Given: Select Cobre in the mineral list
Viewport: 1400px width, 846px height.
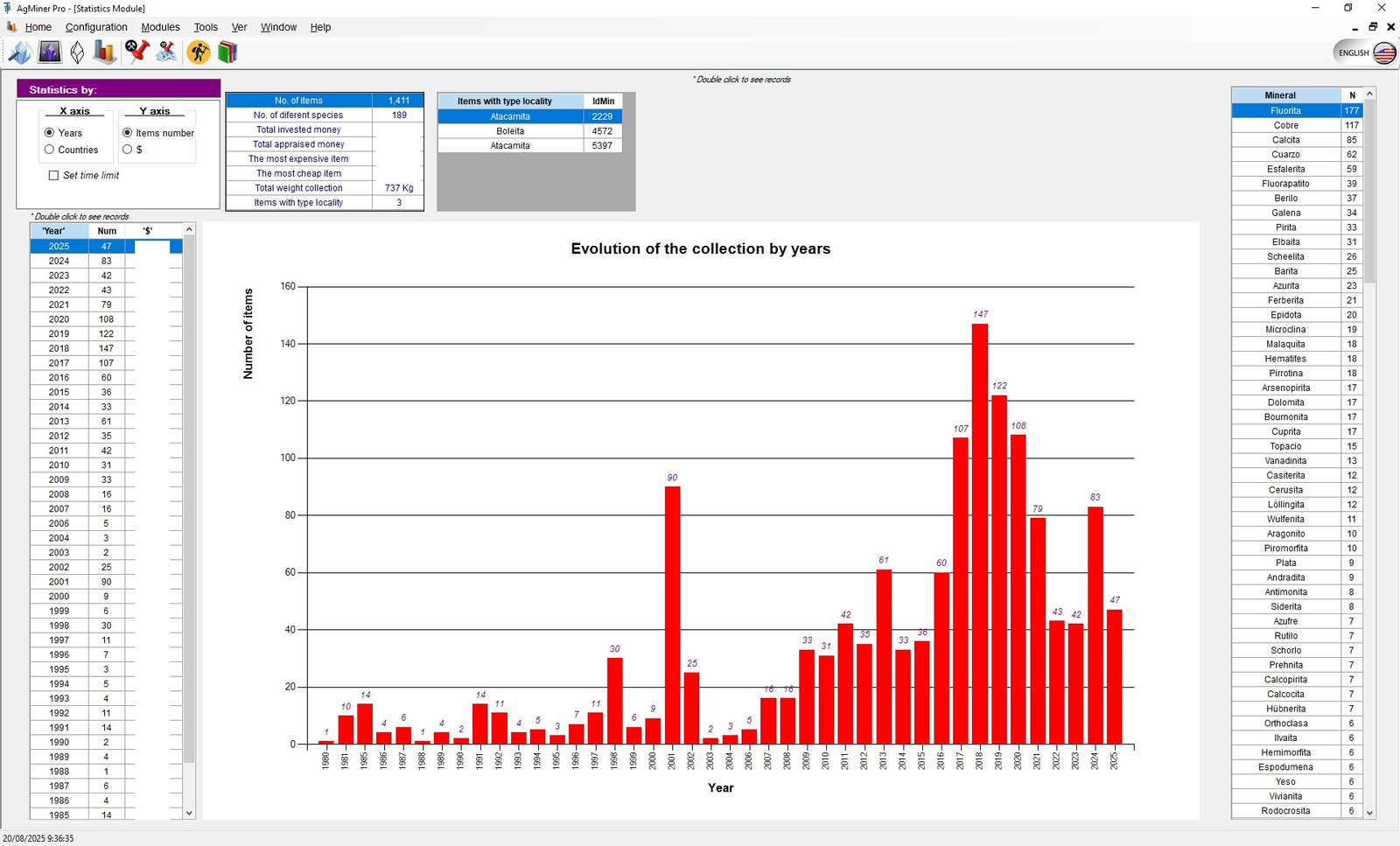Looking at the screenshot, I should point(1297,125).
